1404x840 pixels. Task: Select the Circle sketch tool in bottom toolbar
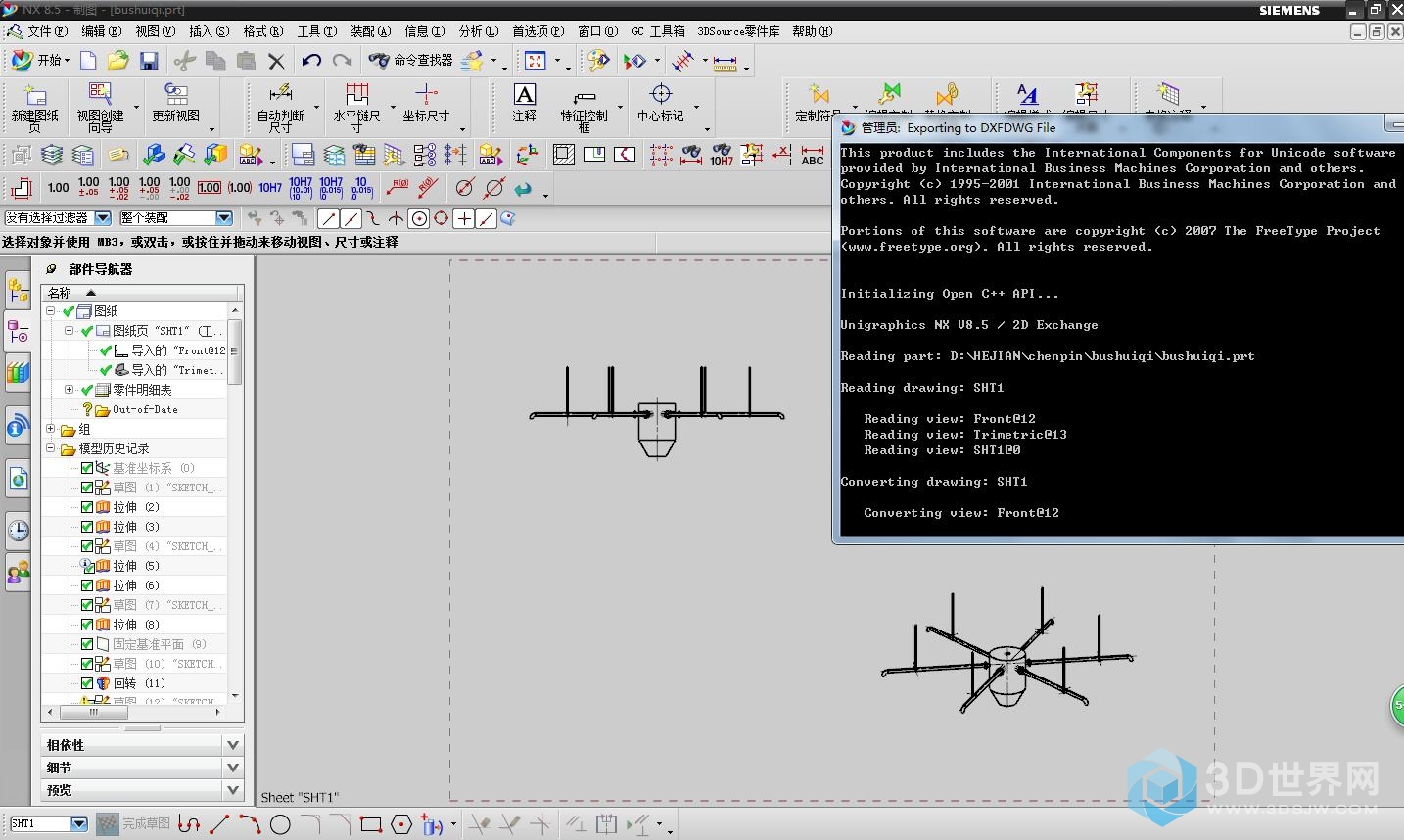click(280, 824)
